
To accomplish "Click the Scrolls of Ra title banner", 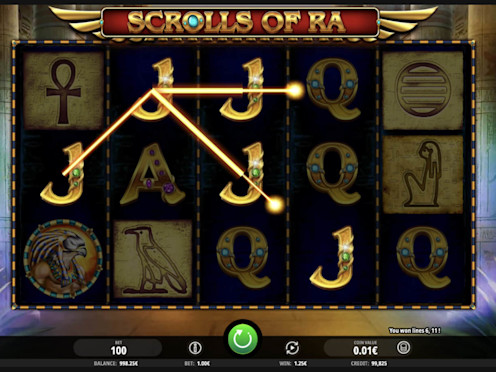I will (240, 22).
